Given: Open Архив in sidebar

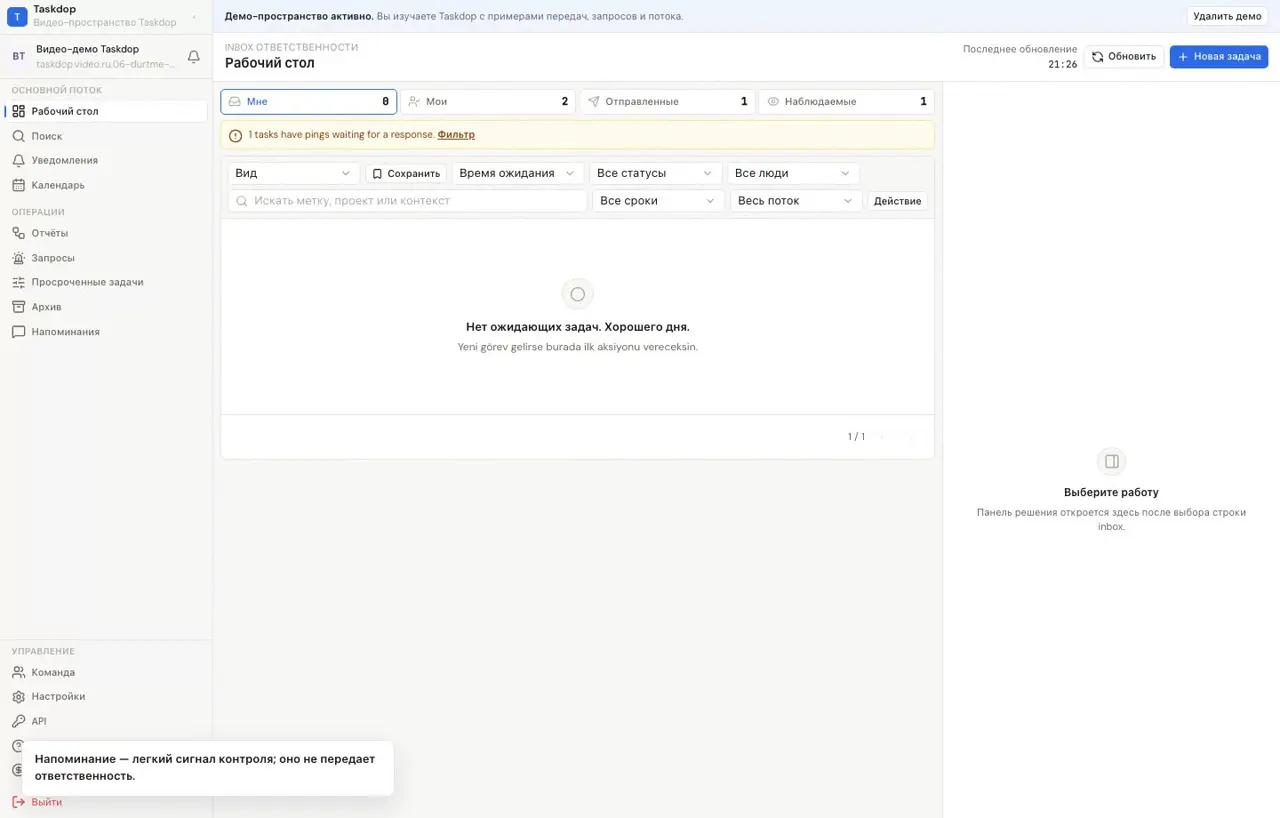Looking at the screenshot, I should 106,307.
